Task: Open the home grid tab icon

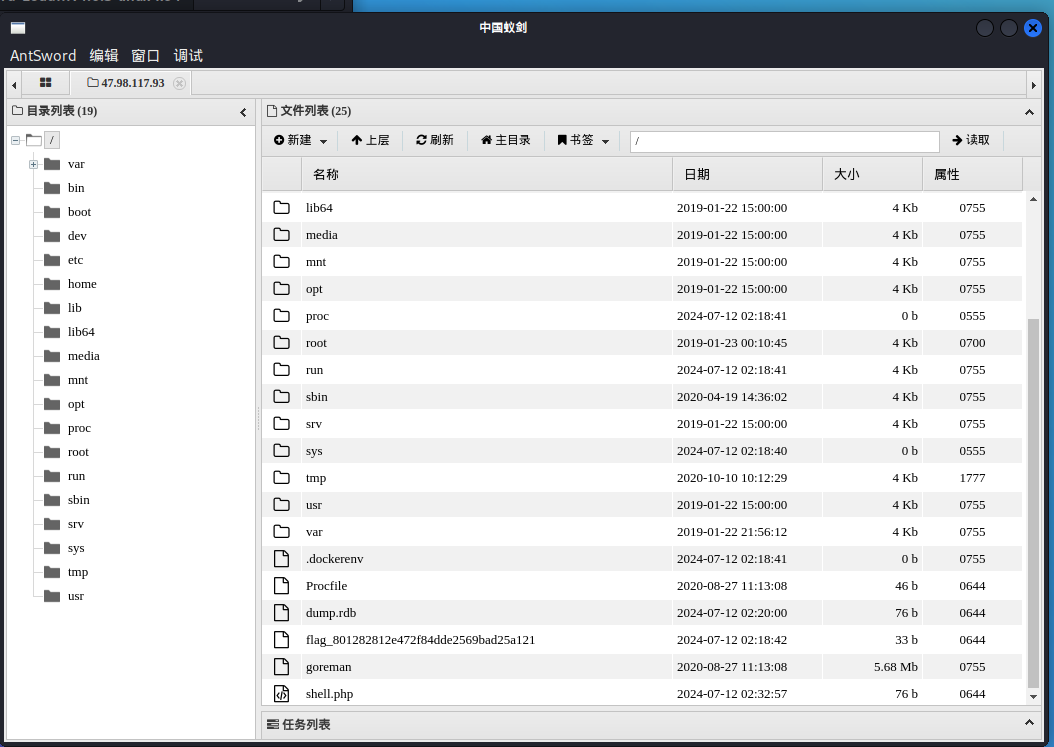Action: (45, 83)
